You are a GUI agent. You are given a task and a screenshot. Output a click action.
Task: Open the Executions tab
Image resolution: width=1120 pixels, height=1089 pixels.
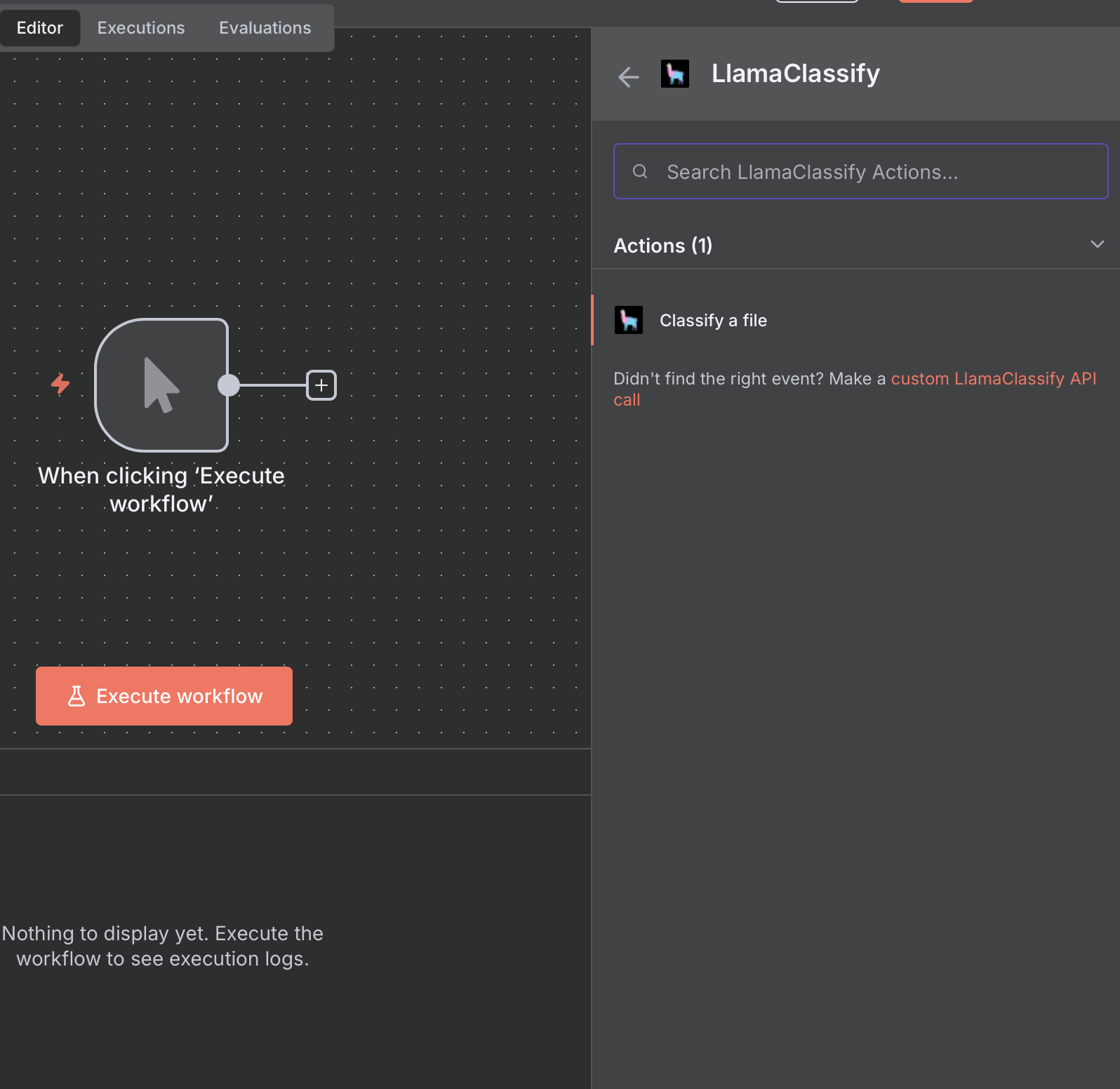pyautogui.click(x=141, y=28)
